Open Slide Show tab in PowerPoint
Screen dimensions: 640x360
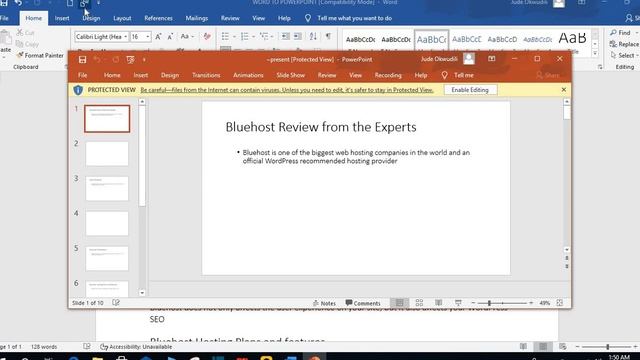[x=291, y=75]
